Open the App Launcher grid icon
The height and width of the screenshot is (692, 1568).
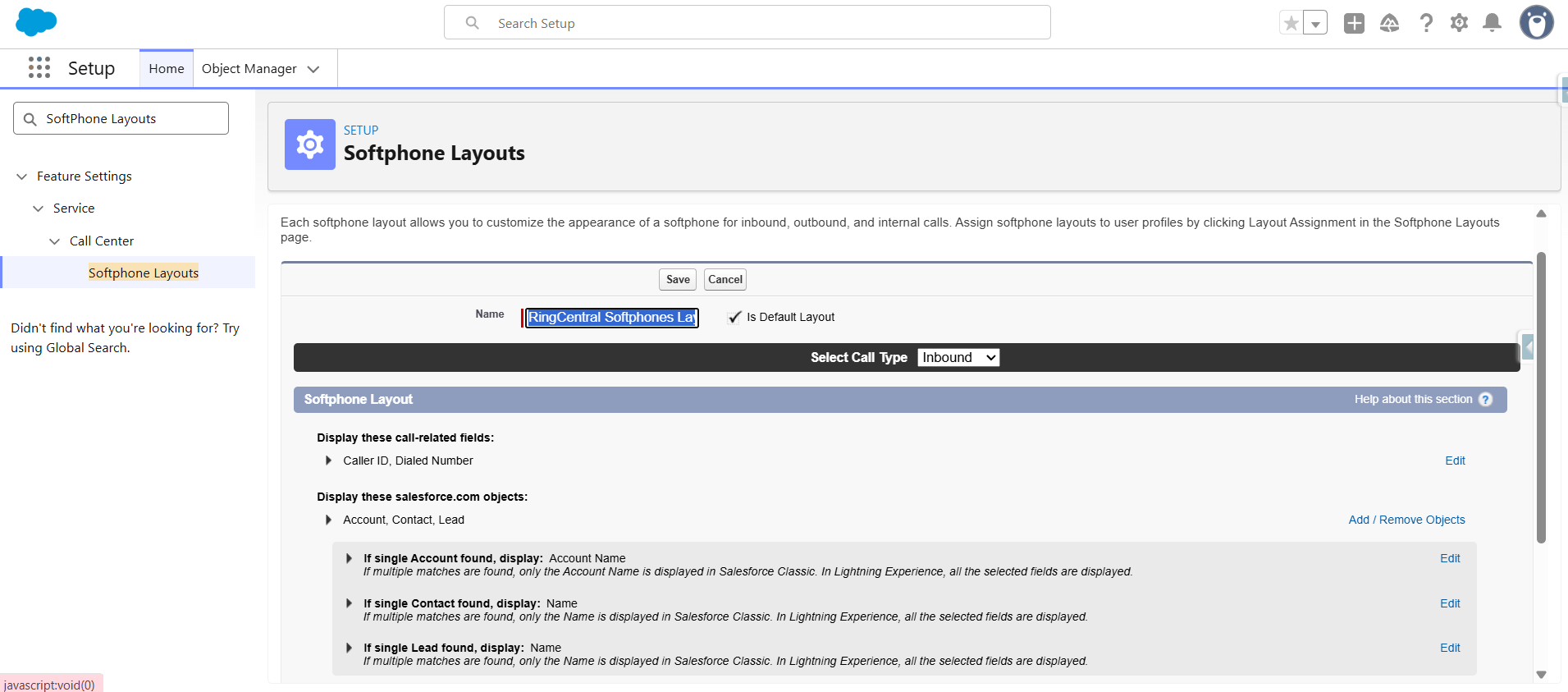39,68
